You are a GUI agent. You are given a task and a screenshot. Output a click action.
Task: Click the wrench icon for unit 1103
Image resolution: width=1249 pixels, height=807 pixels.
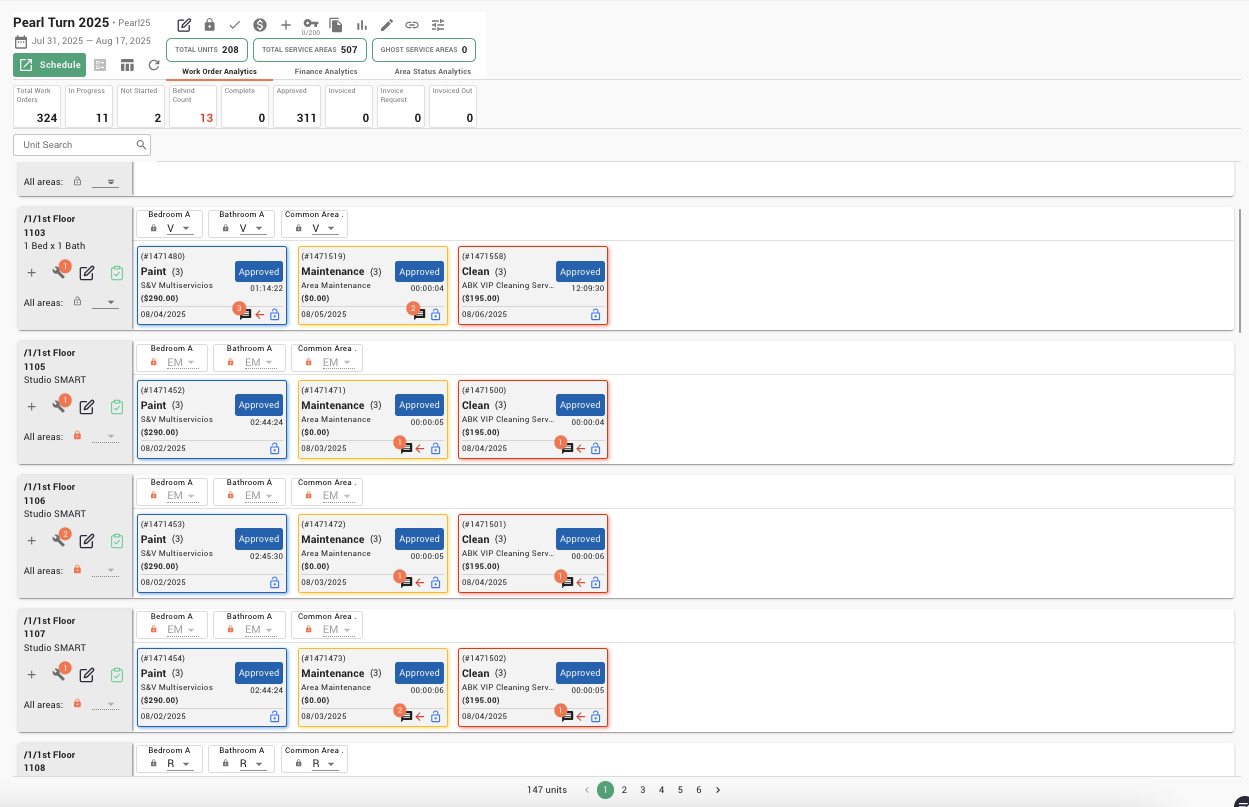coord(59,272)
